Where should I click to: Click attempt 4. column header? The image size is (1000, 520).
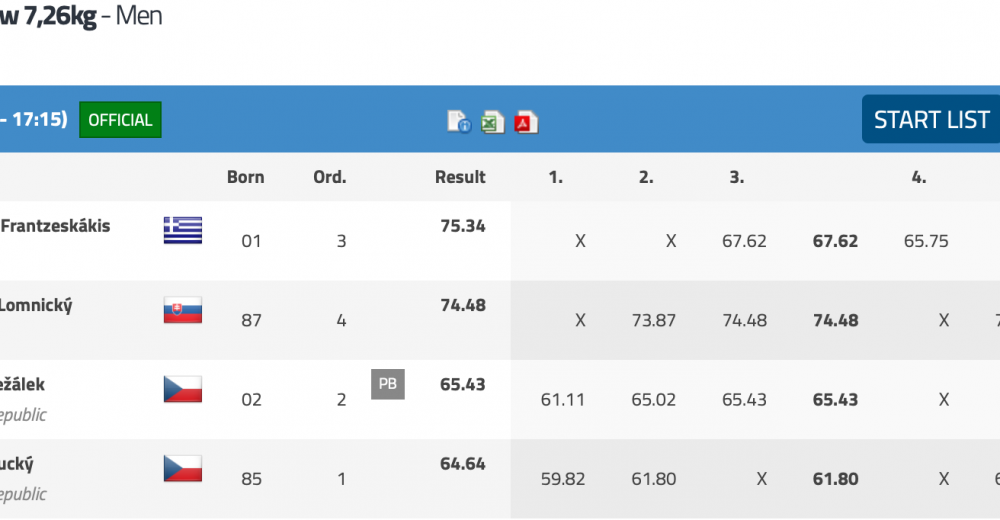[x=918, y=177]
